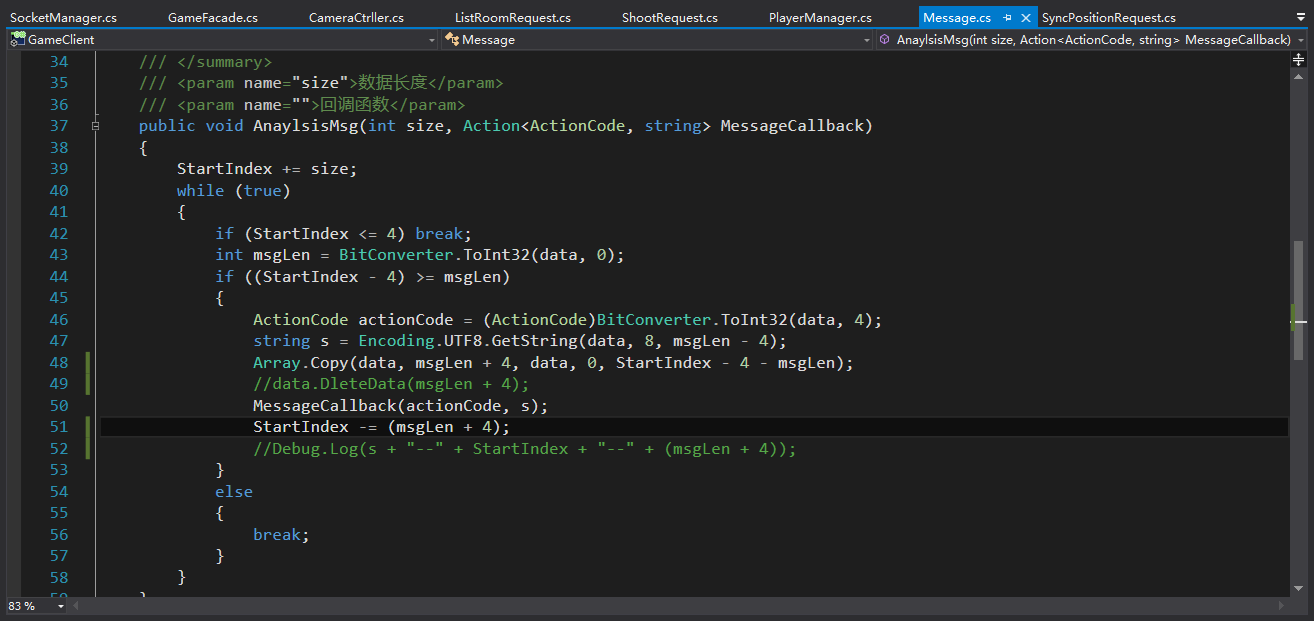
Task: Switch to the ListRoomRequest.cs tab
Action: coord(513,18)
